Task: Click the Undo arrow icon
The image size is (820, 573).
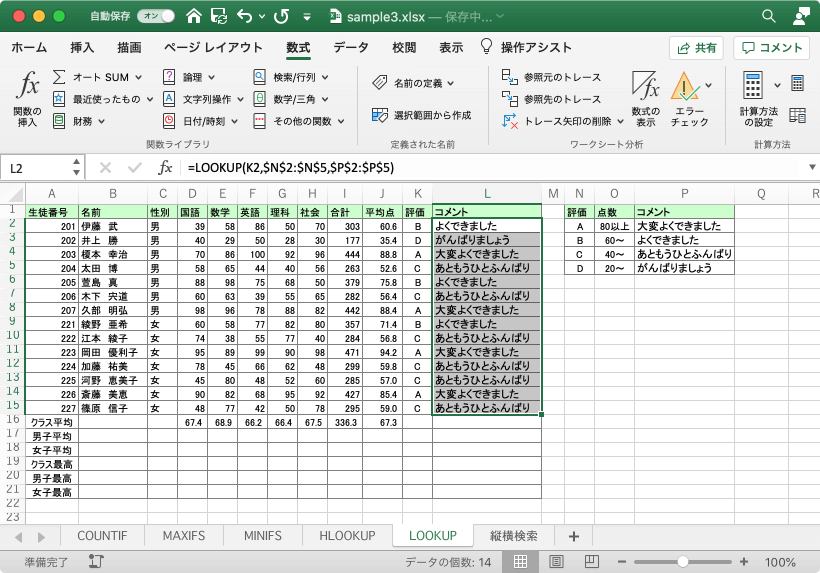Action: [244, 16]
